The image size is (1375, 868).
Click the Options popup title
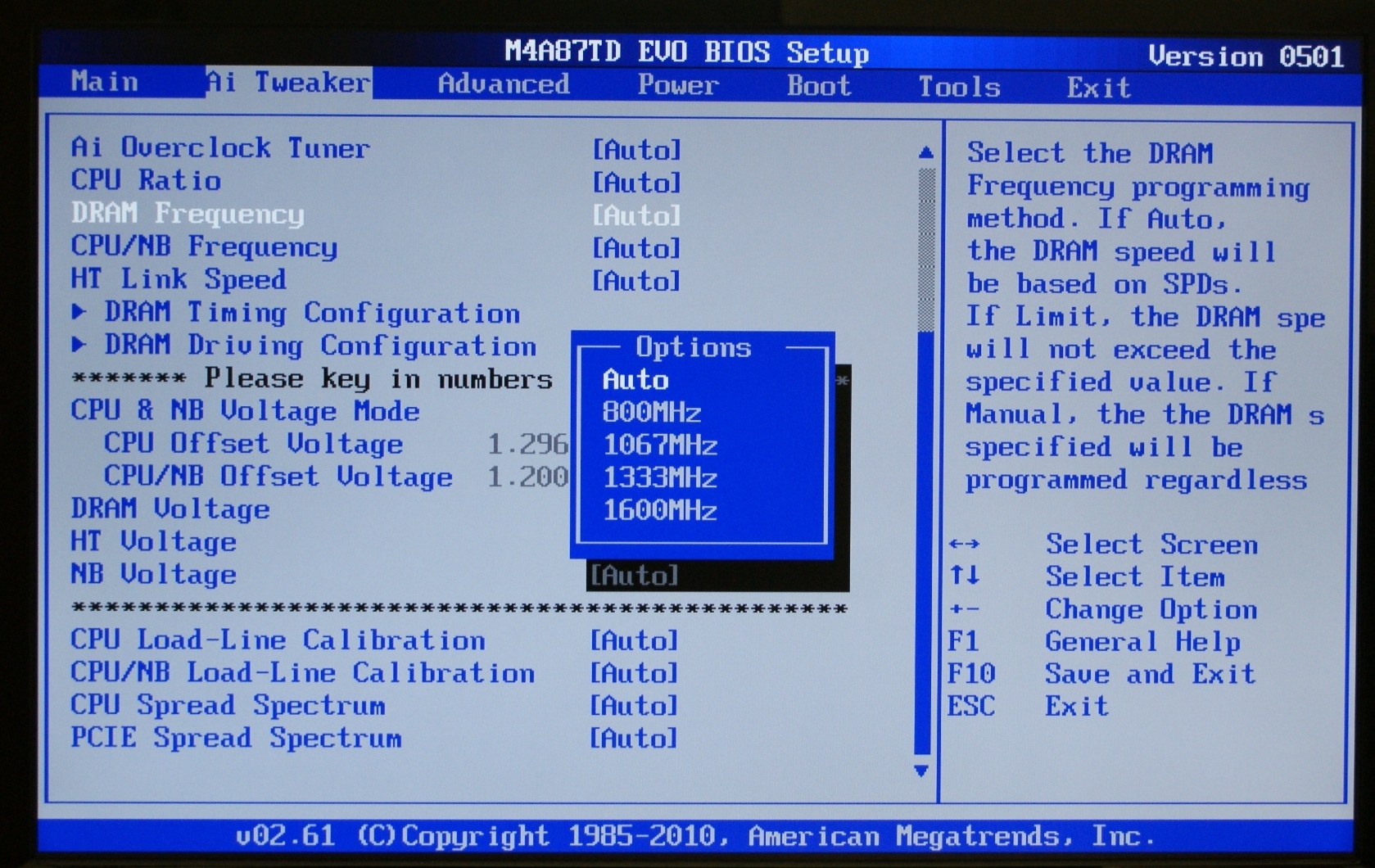(x=694, y=347)
